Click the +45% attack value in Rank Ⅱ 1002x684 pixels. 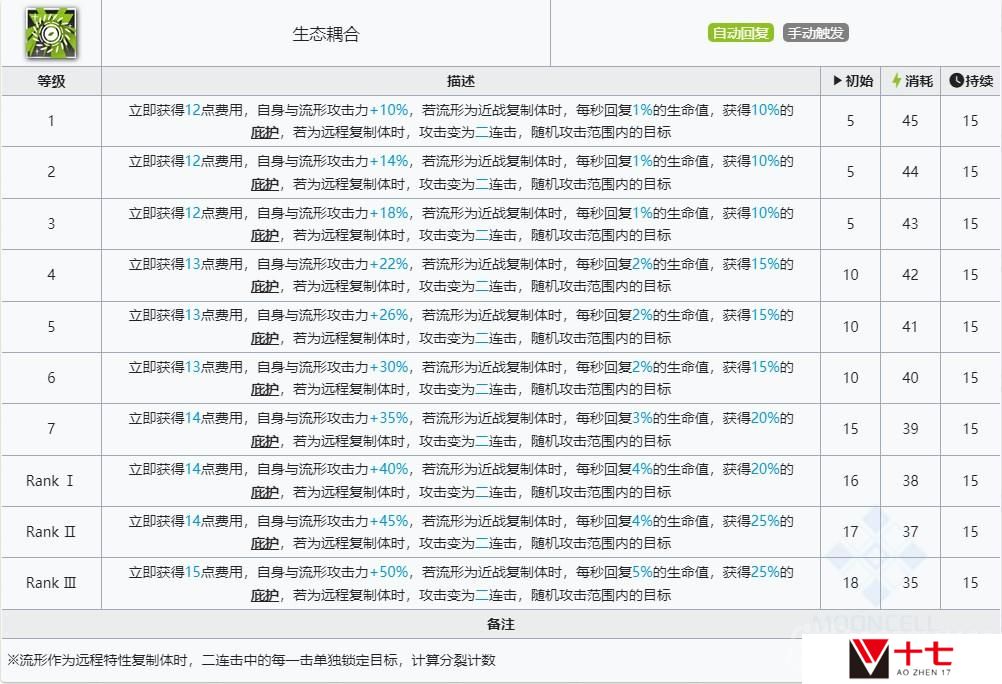pos(389,521)
